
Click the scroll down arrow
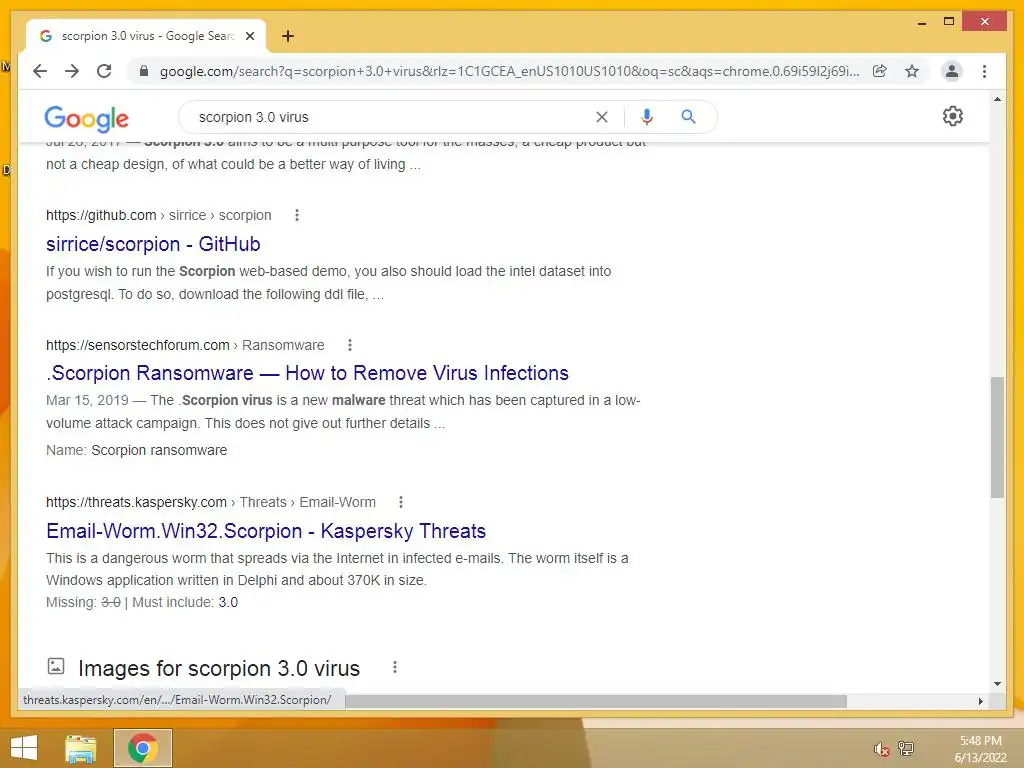997,684
